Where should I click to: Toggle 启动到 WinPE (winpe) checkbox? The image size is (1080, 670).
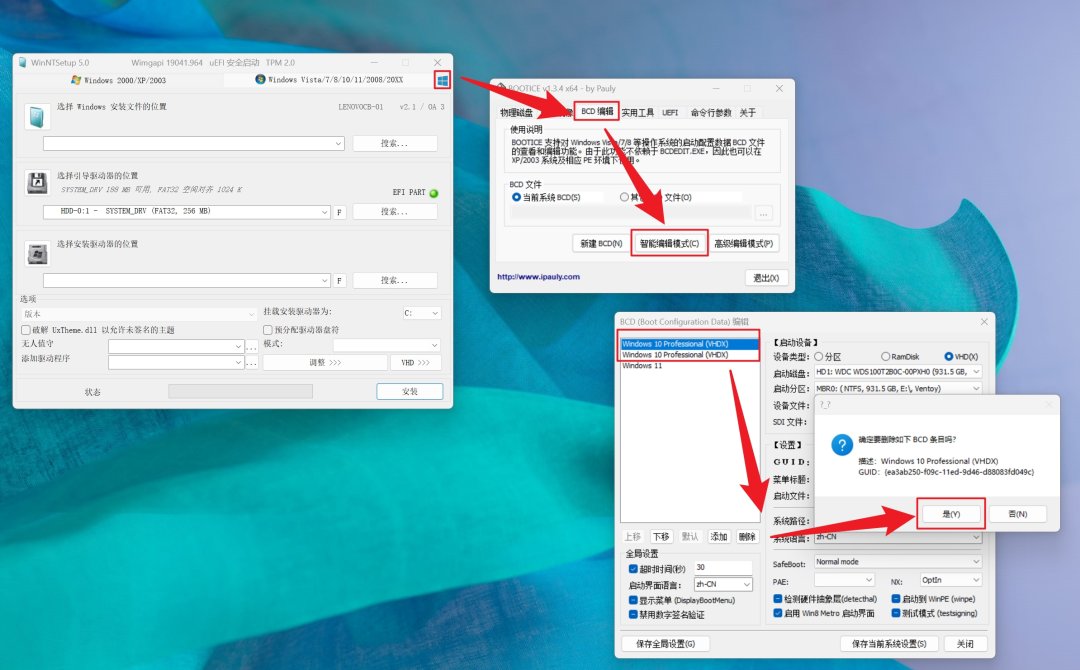pyautogui.click(x=896, y=599)
